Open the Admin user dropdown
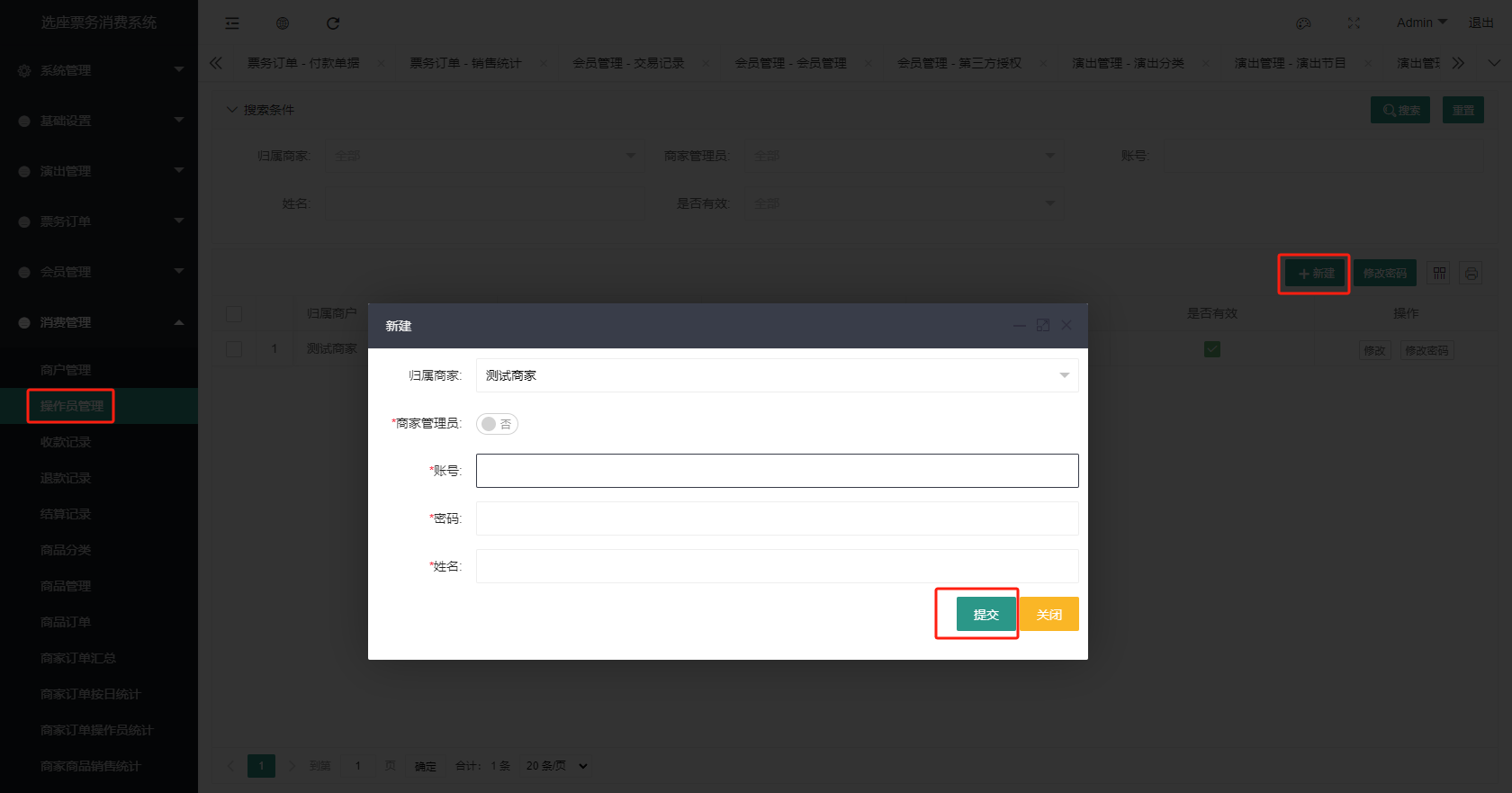Image resolution: width=1512 pixels, height=793 pixels. click(1421, 23)
